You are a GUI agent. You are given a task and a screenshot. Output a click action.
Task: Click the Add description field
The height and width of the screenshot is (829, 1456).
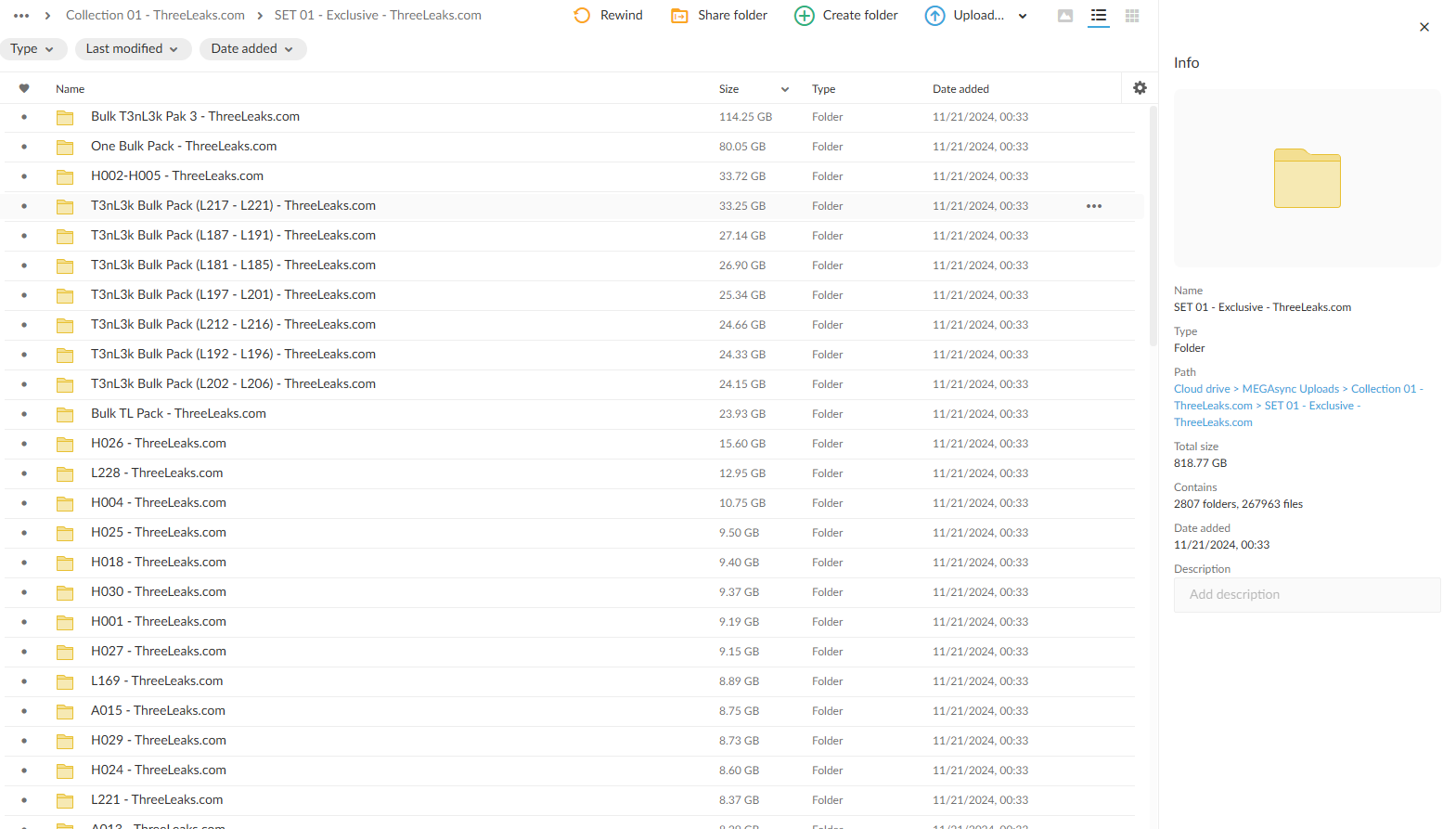(x=1307, y=595)
